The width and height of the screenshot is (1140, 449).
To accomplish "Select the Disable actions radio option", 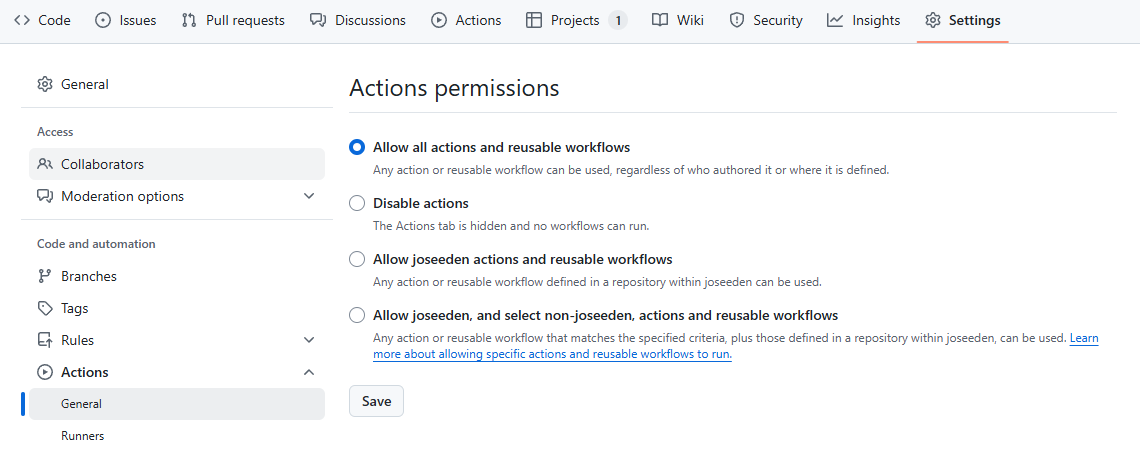I will click(x=357, y=203).
